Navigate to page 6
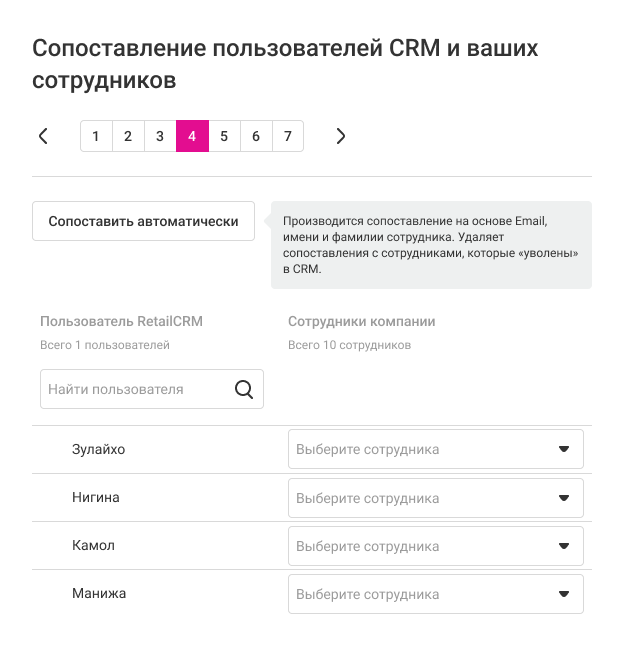Viewport: 624px width, 649px height. point(256,136)
